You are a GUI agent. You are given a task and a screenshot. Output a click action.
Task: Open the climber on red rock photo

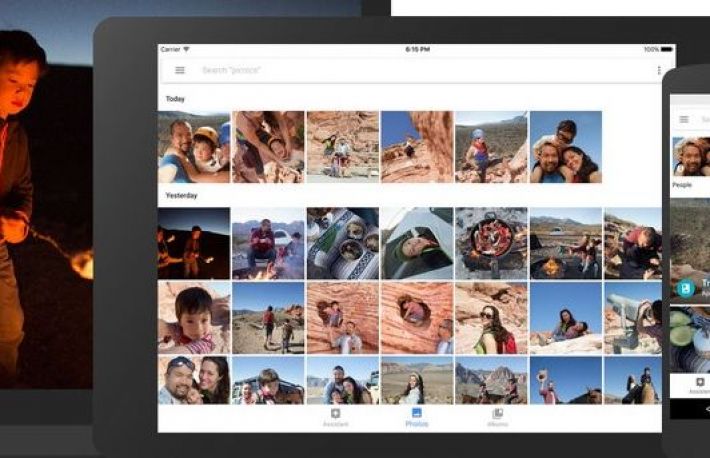point(416,146)
